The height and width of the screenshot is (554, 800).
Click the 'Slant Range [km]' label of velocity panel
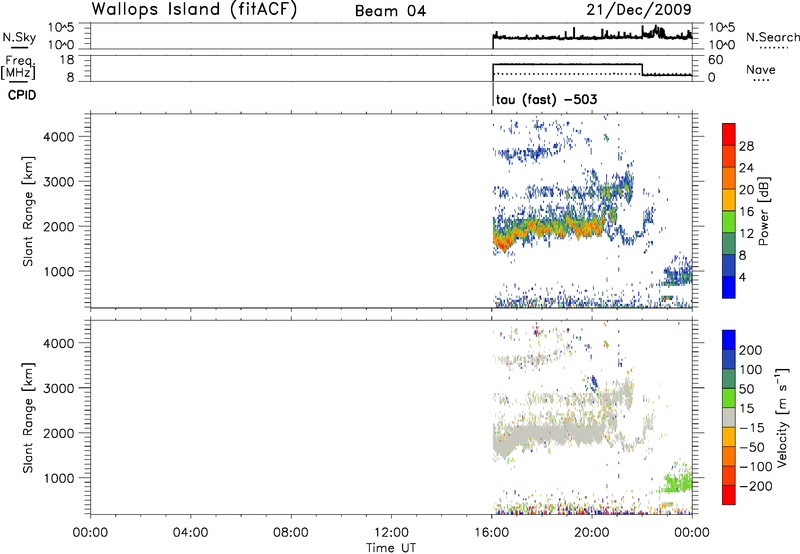(x=28, y=417)
